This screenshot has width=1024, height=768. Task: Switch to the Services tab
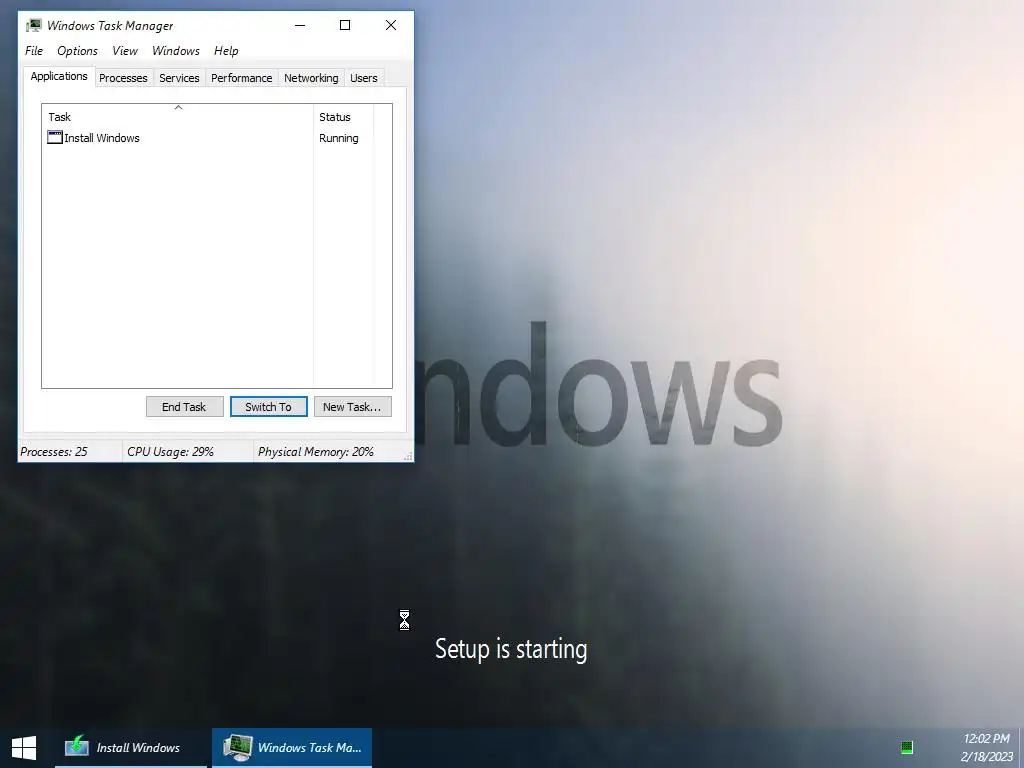179,78
